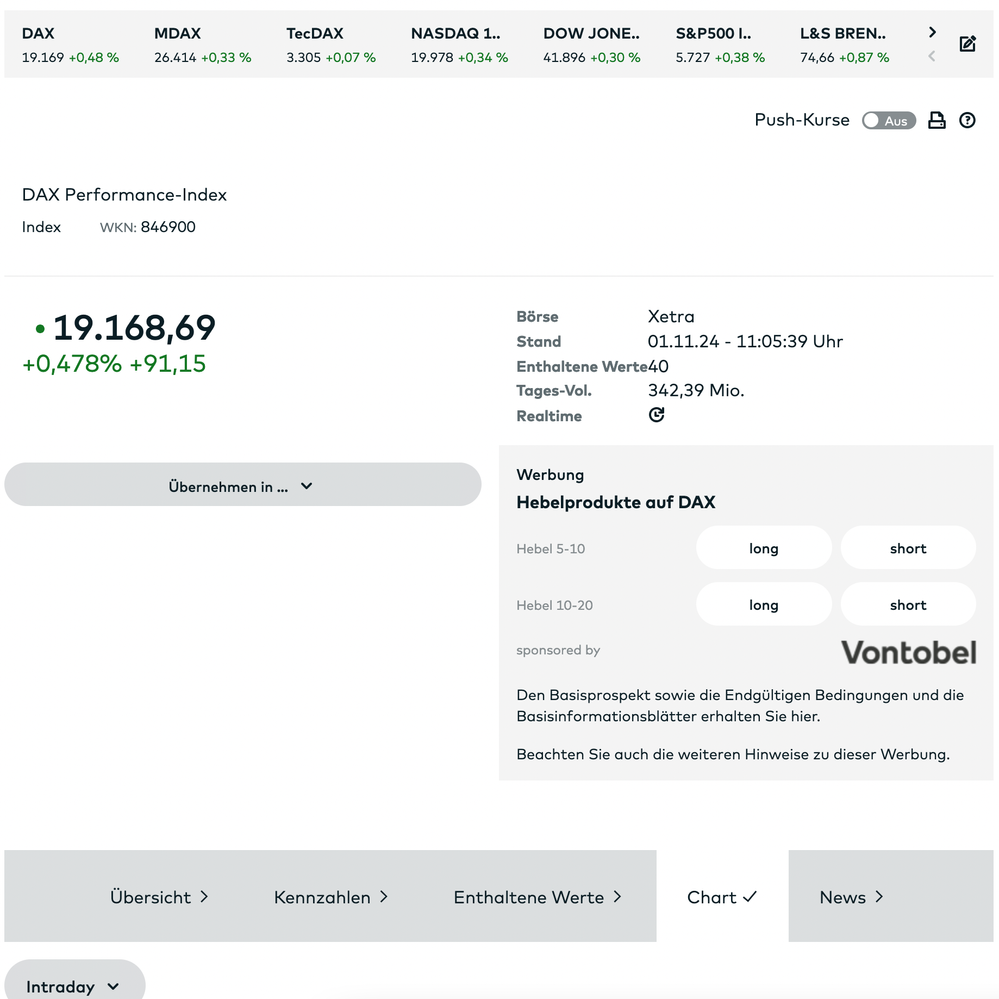Viewport: 999px width, 999px height.
Task: Expand the Übernehmen in ... dropdown
Action: click(x=242, y=486)
